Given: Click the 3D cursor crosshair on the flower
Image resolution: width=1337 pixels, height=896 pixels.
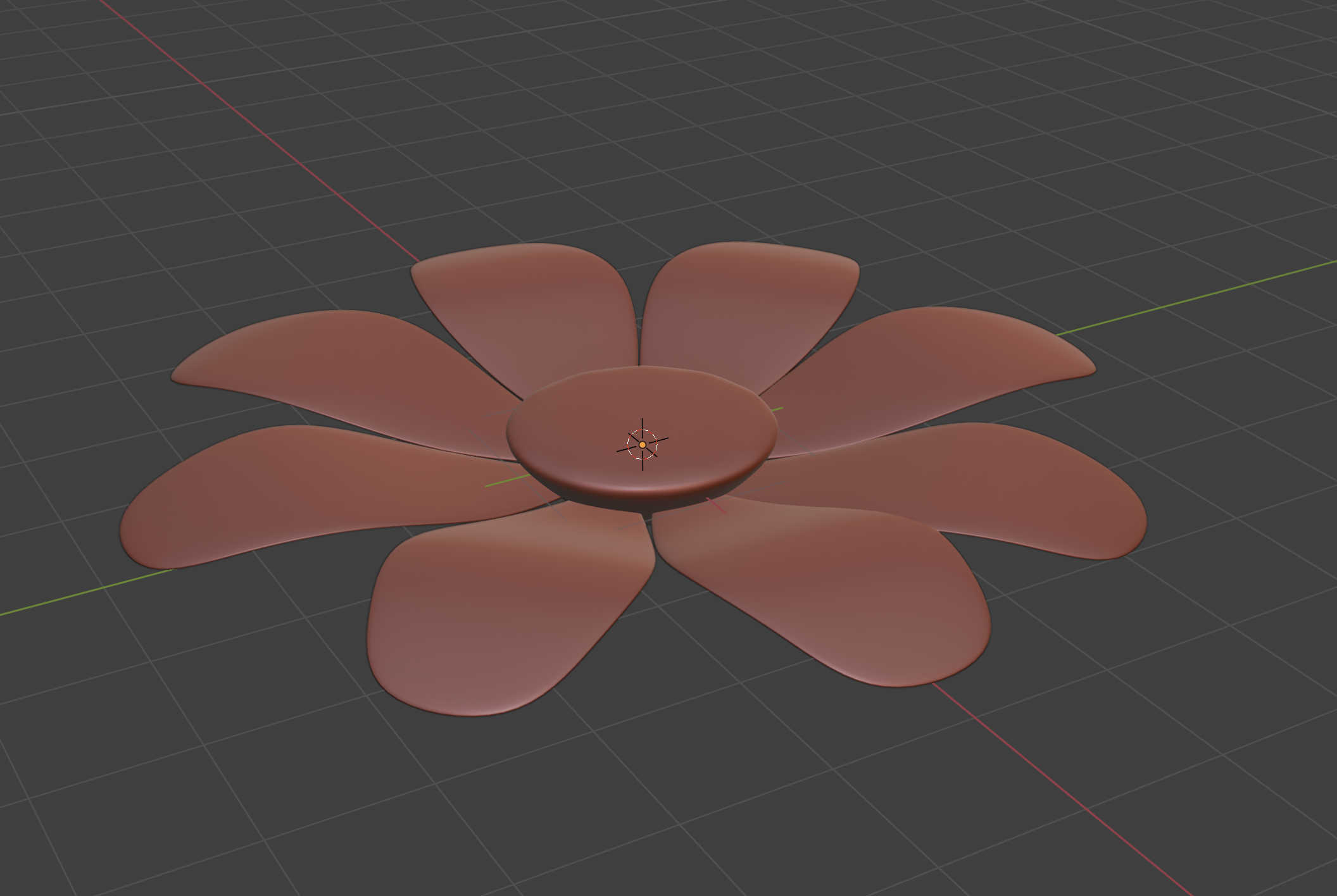Looking at the screenshot, I should [x=643, y=445].
